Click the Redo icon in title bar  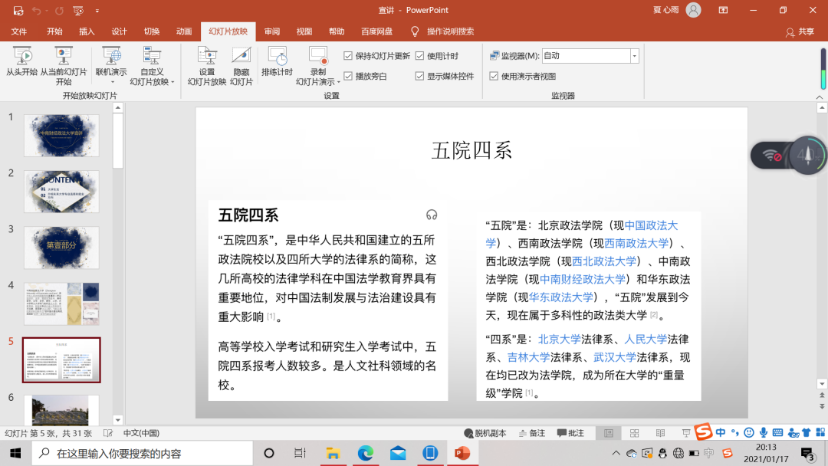pos(59,11)
